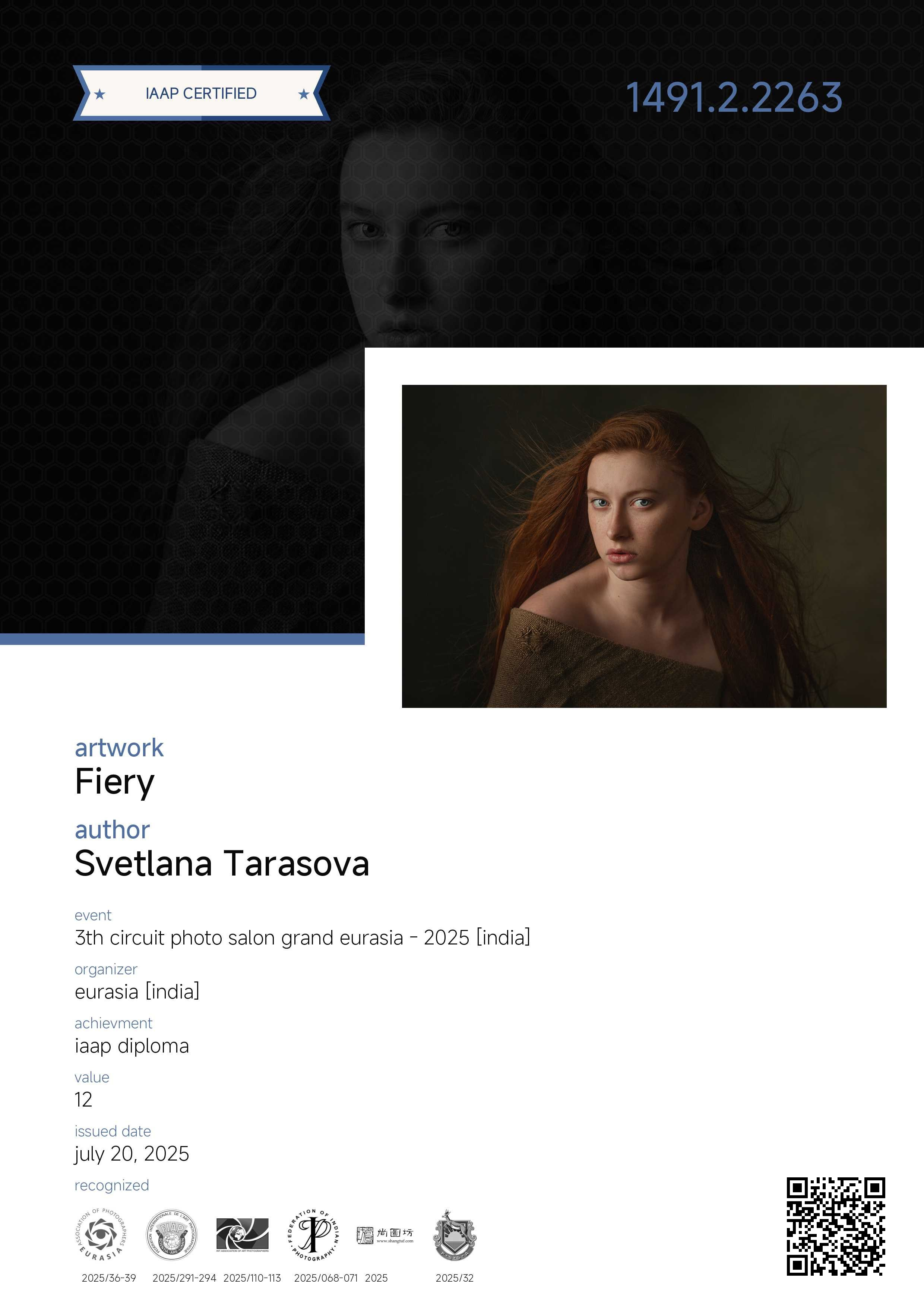Click the issued date july 20, 2025
924x1307 pixels.
coord(132,1154)
